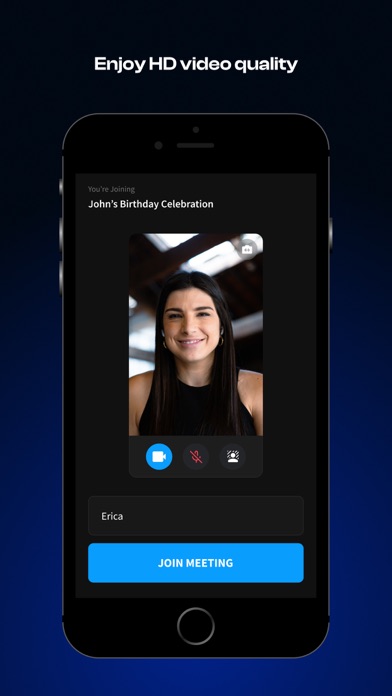This screenshot has width=392, height=696.
Task: Tap the flip camera icon on preview
Action: tap(247, 249)
